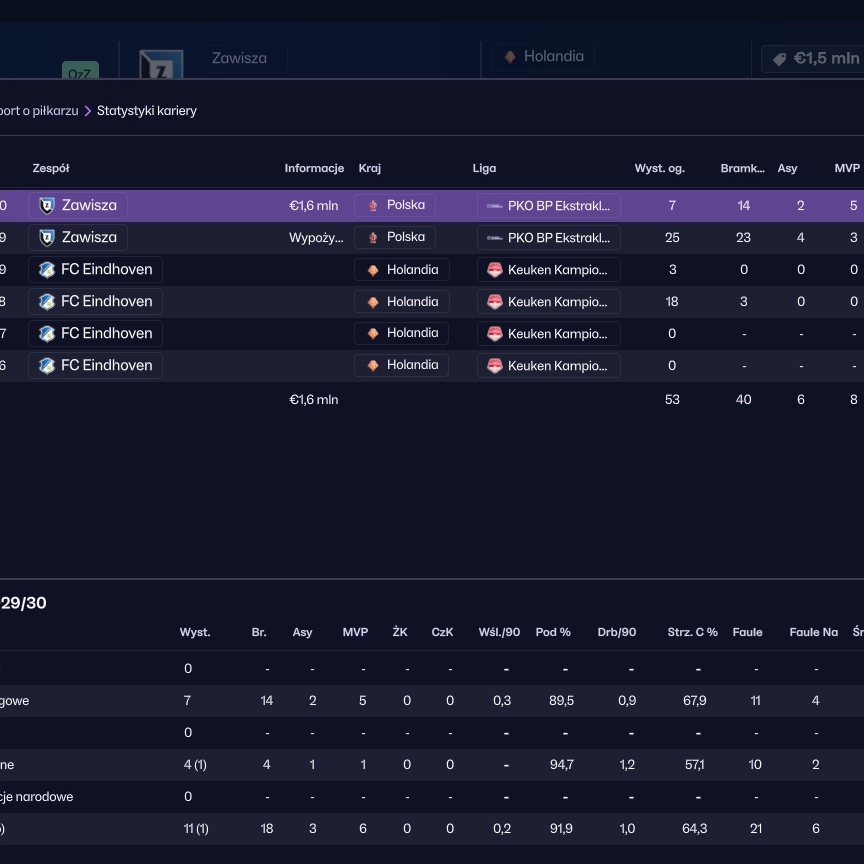Open the PKO BP Ekstrakl... league chip in the highlighted row
This screenshot has width=864, height=864.
549,206
